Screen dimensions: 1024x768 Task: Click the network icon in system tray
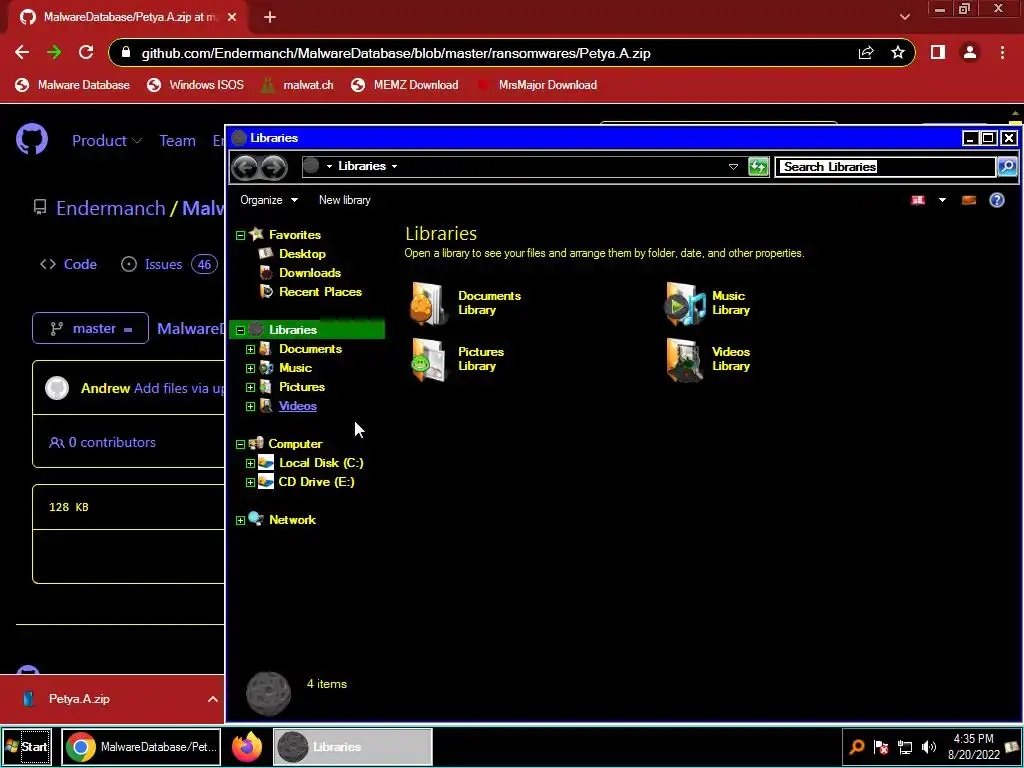(x=904, y=746)
